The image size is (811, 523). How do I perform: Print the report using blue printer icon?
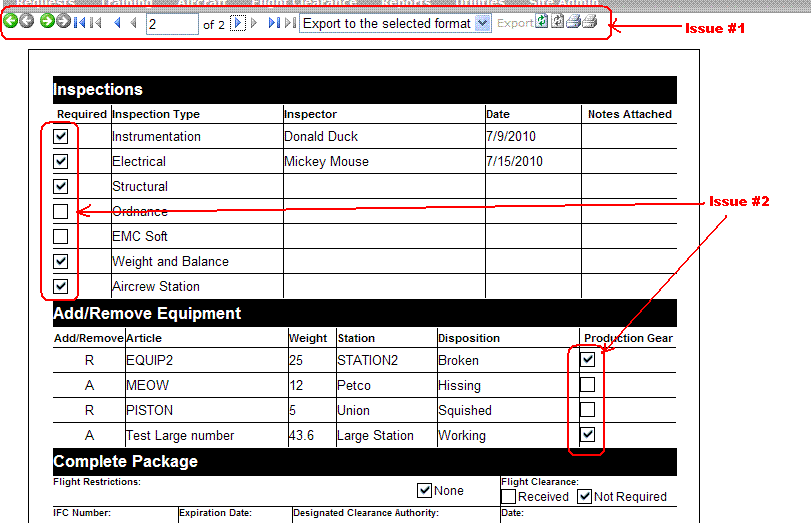(x=574, y=22)
